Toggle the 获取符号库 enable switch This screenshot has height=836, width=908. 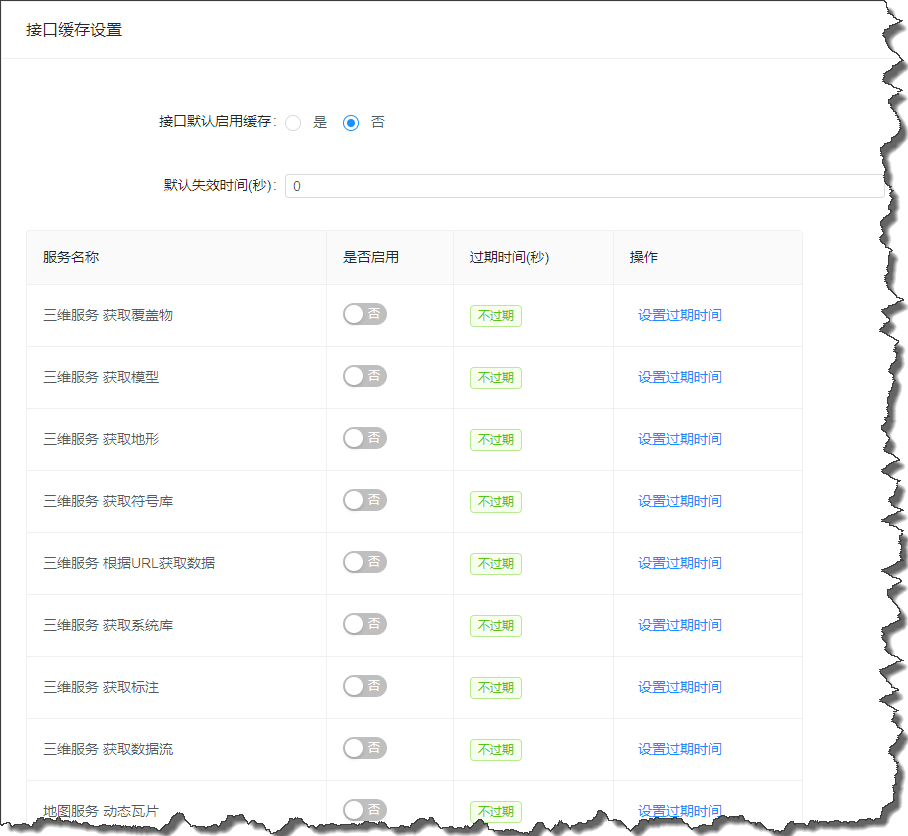(x=364, y=500)
